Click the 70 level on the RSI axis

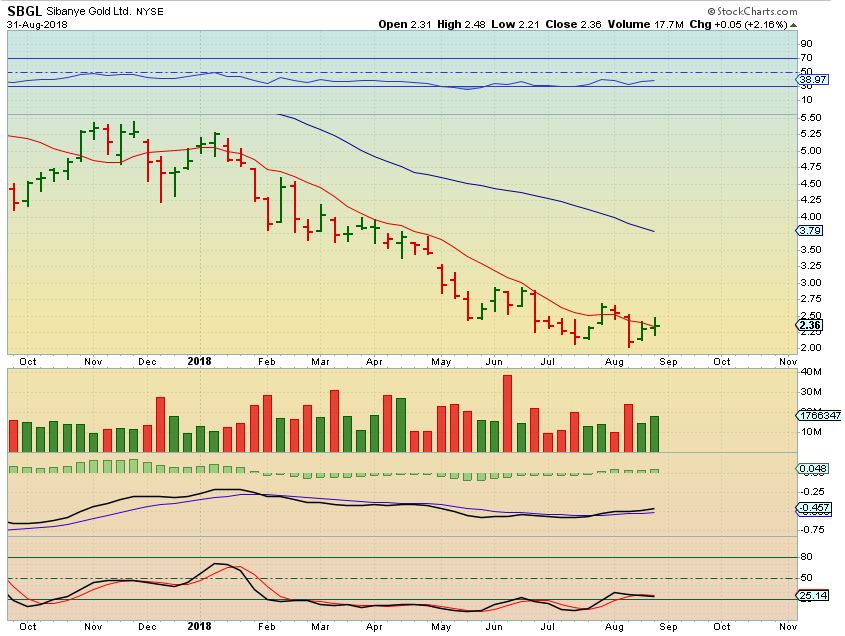point(806,58)
